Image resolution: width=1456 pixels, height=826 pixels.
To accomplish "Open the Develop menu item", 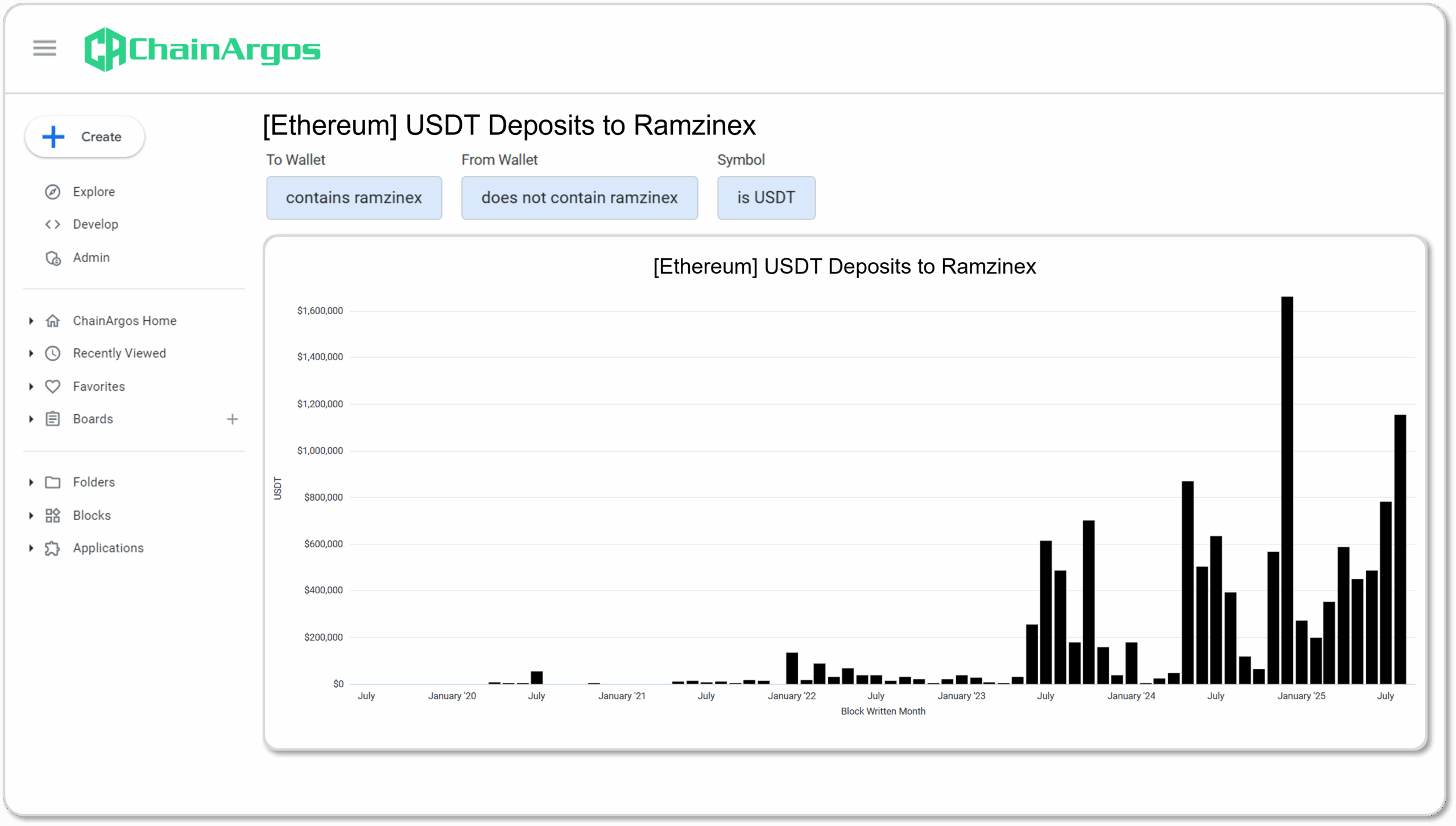I will click(96, 225).
